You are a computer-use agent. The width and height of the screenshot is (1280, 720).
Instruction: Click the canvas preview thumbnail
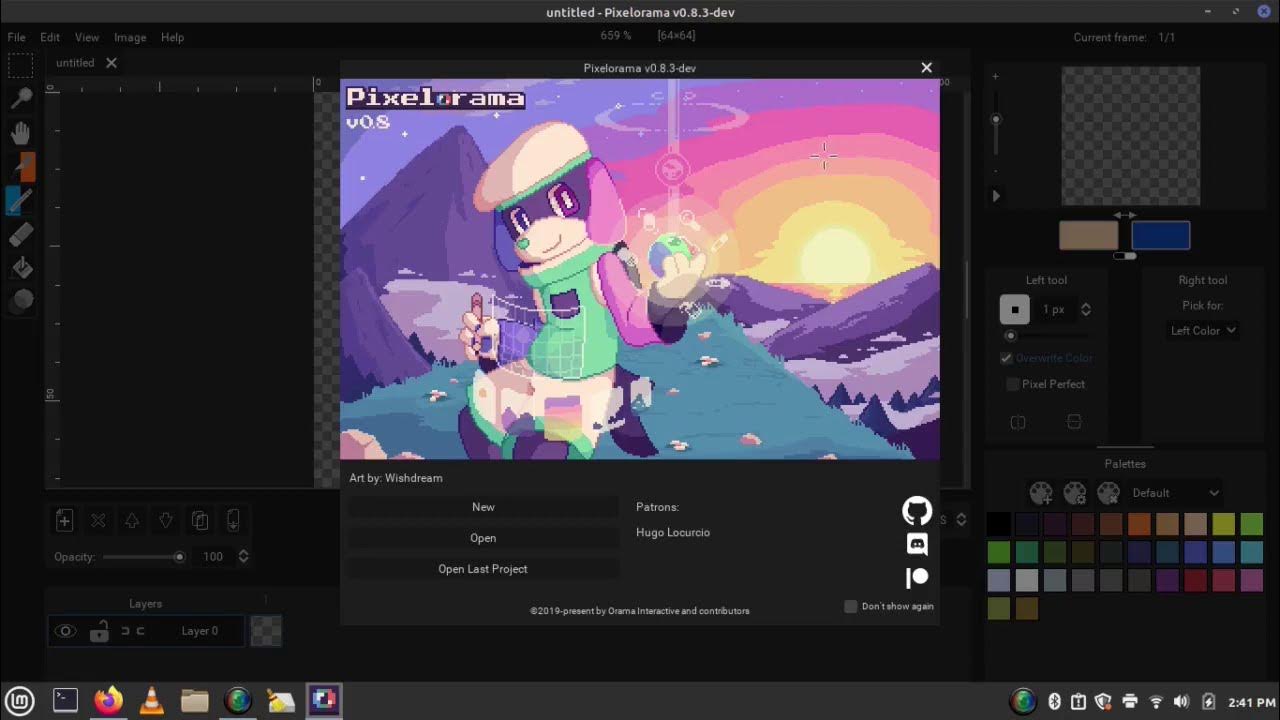coord(1131,136)
